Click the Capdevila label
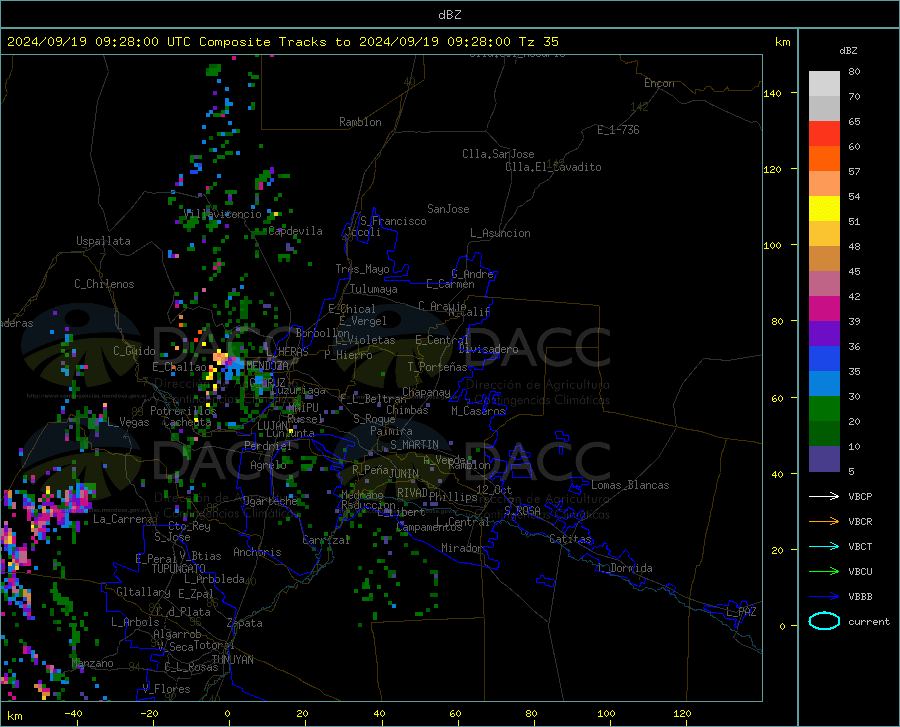Image resolution: width=900 pixels, height=727 pixels. coord(295,231)
